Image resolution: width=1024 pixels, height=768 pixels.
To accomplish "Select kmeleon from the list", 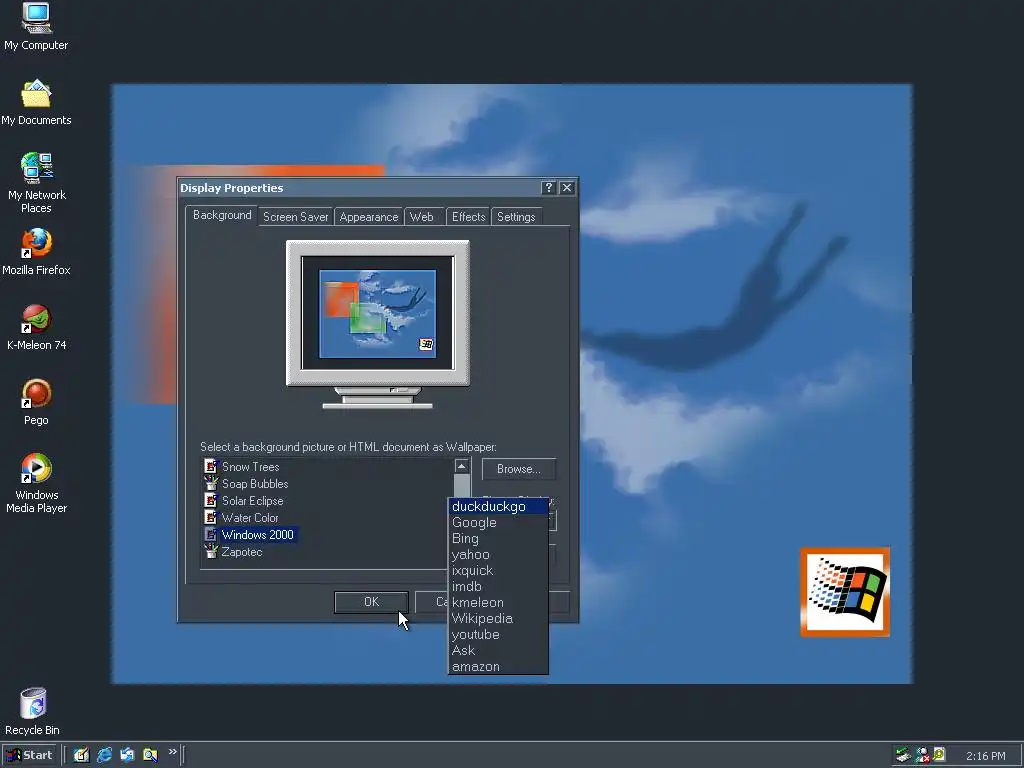I will pos(498,602).
